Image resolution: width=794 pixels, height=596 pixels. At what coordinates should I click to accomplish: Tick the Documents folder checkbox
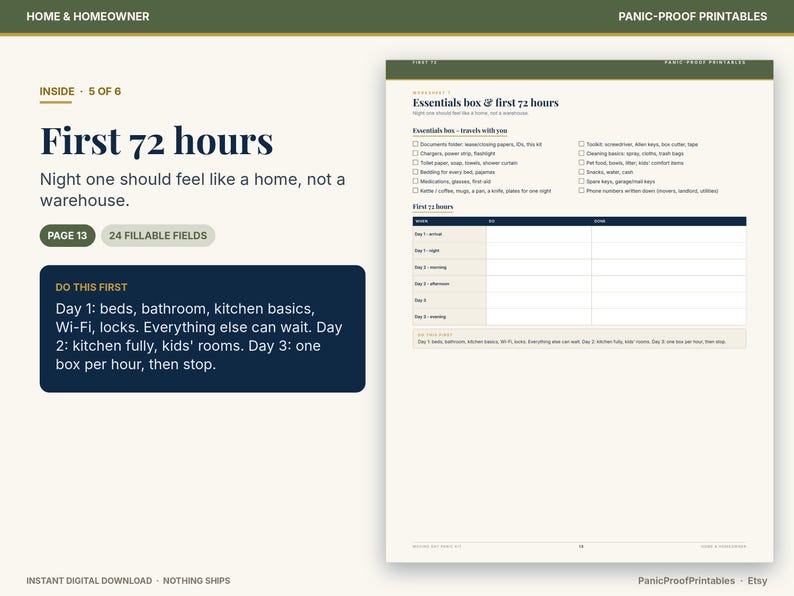(x=415, y=144)
